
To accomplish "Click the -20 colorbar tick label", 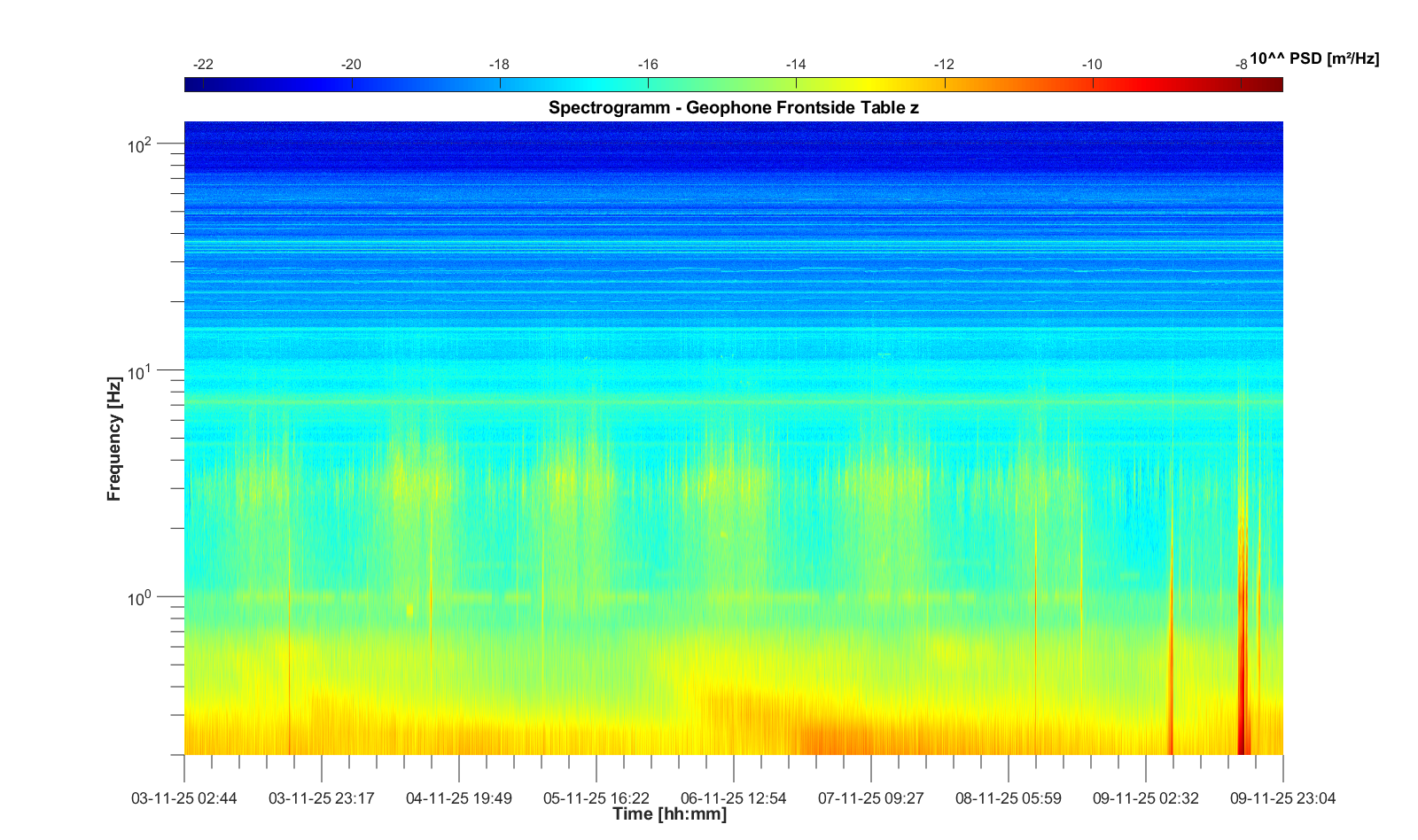I will (351, 65).
